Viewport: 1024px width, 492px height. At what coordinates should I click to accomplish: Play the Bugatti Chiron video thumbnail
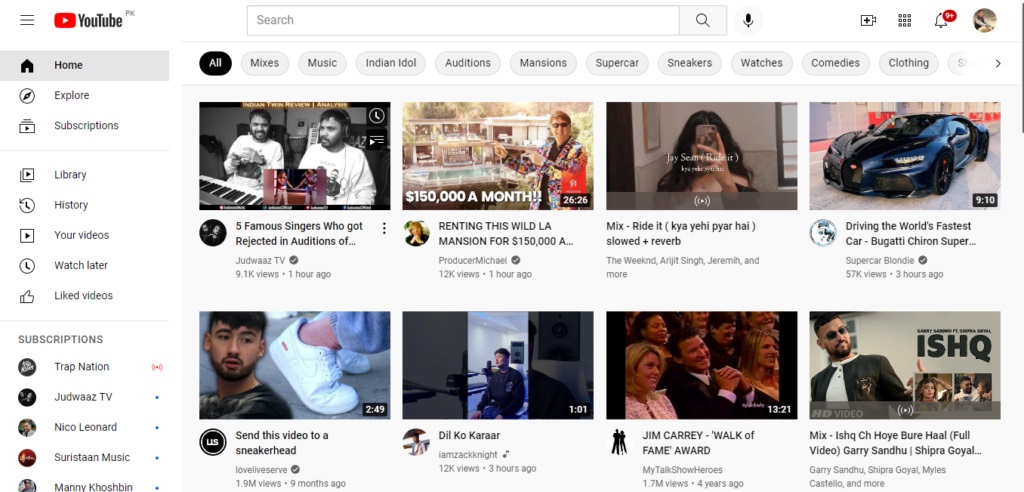pos(904,156)
